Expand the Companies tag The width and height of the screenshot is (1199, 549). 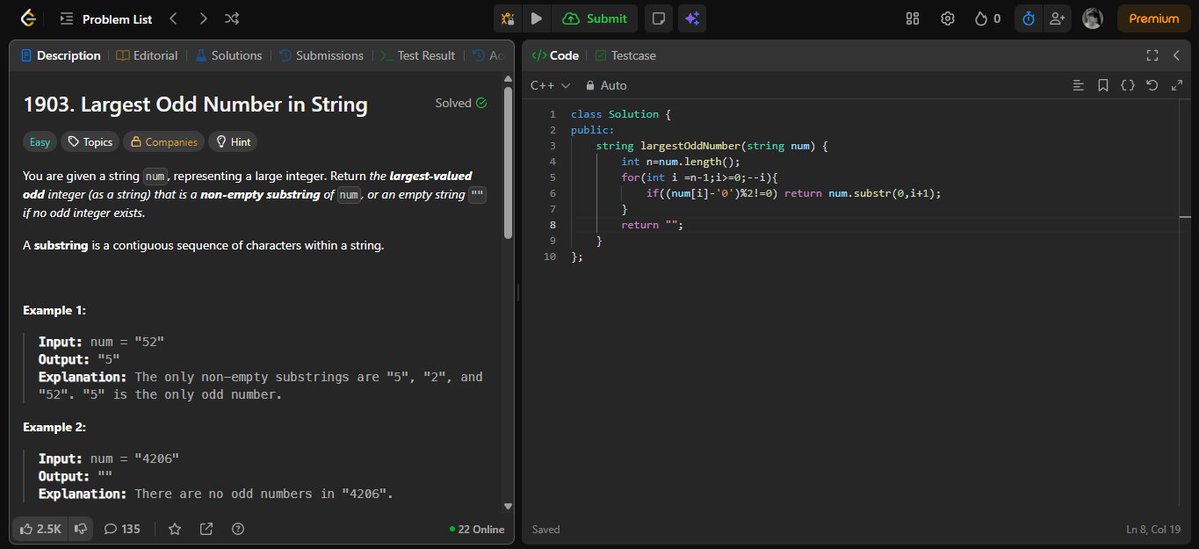point(164,142)
